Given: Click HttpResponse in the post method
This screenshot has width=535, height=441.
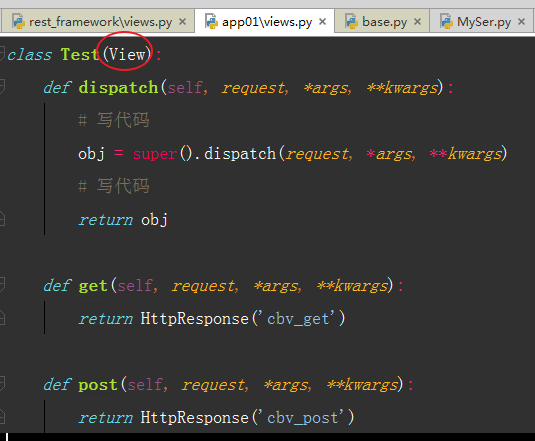Looking at the screenshot, I should [194, 418].
